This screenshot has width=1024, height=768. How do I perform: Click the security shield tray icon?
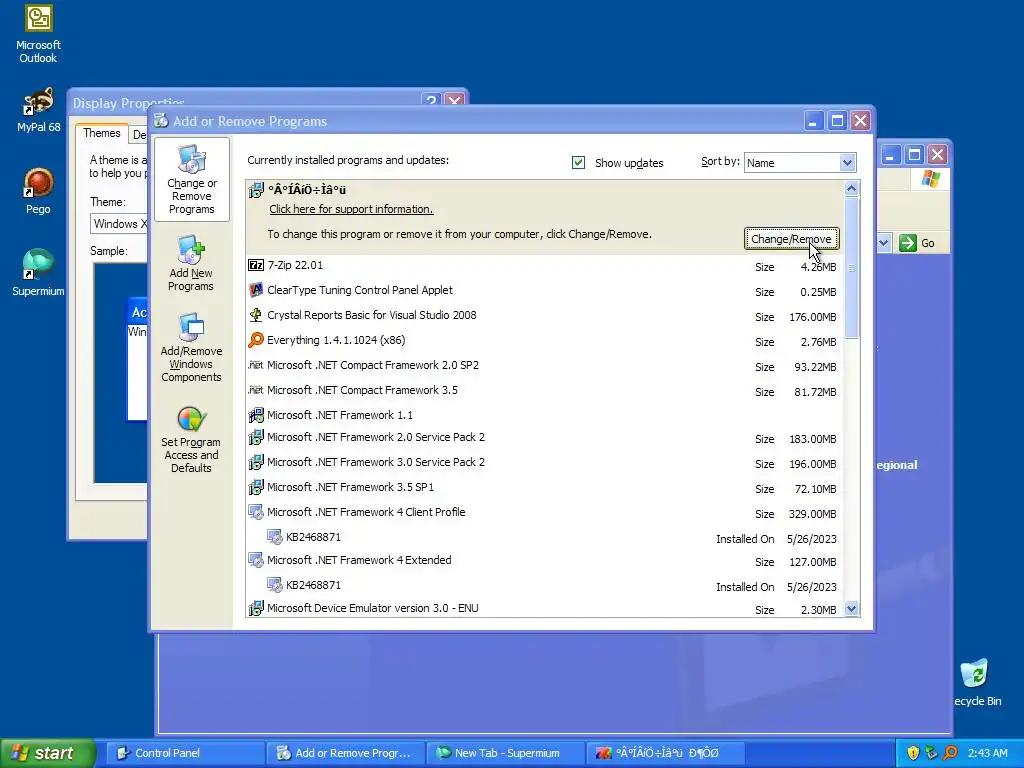pyautogui.click(x=913, y=753)
